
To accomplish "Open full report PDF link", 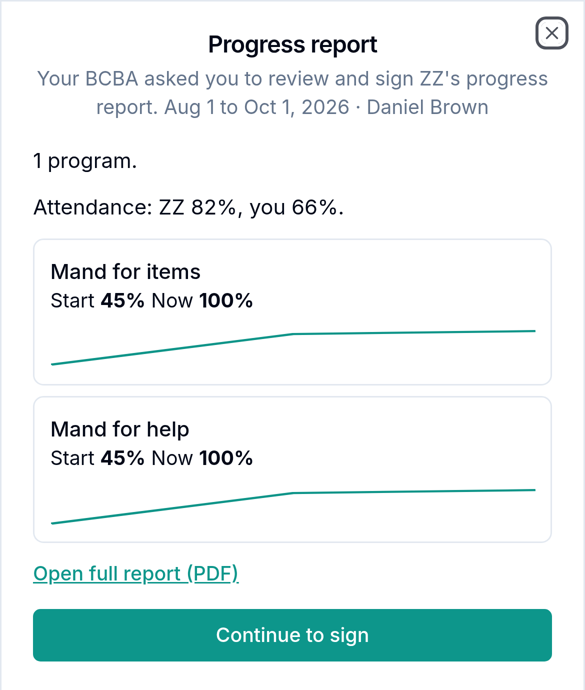I will (x=136, y=573).
